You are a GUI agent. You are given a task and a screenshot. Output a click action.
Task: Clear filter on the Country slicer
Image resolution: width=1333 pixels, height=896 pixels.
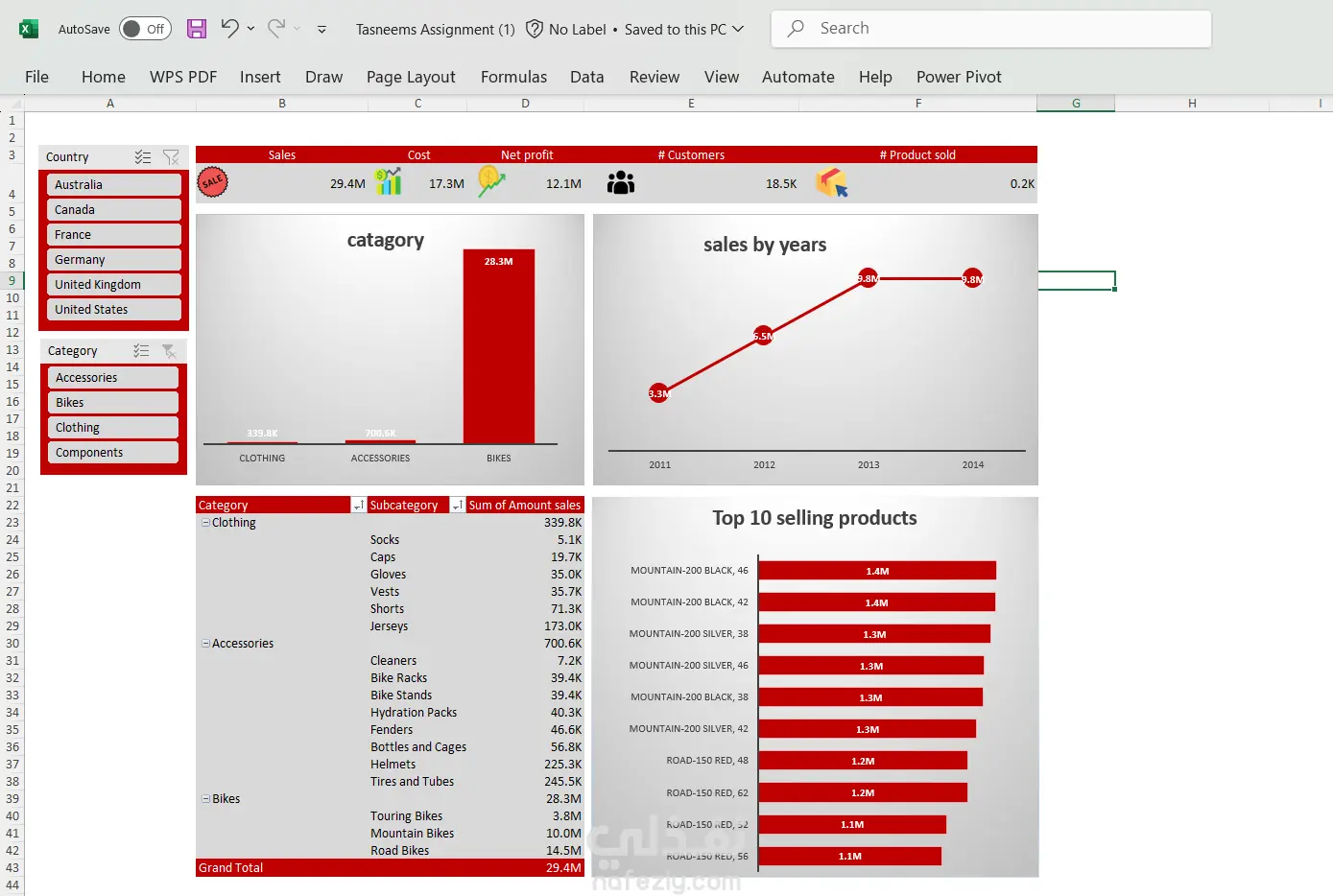171,157
